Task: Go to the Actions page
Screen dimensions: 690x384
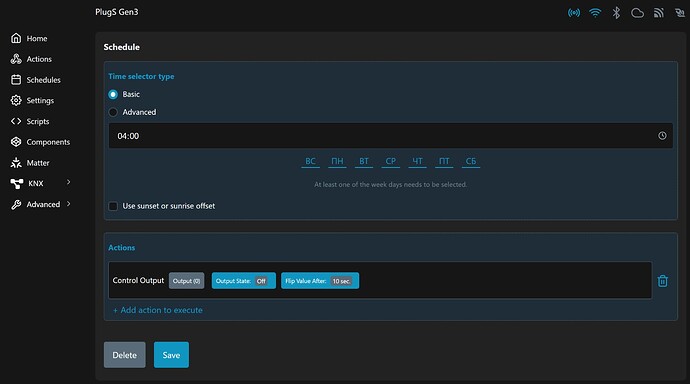Action: (x=39, y=59)
